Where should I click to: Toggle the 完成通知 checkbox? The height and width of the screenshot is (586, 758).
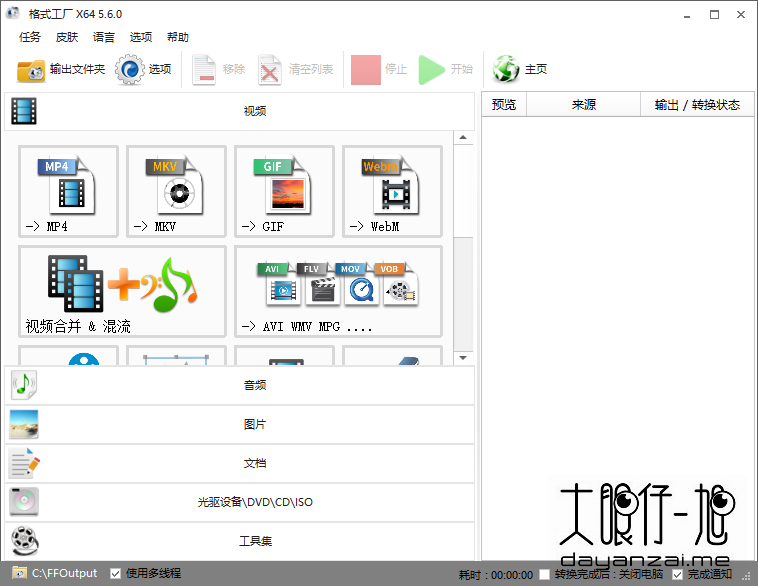(x=677, y=574)
